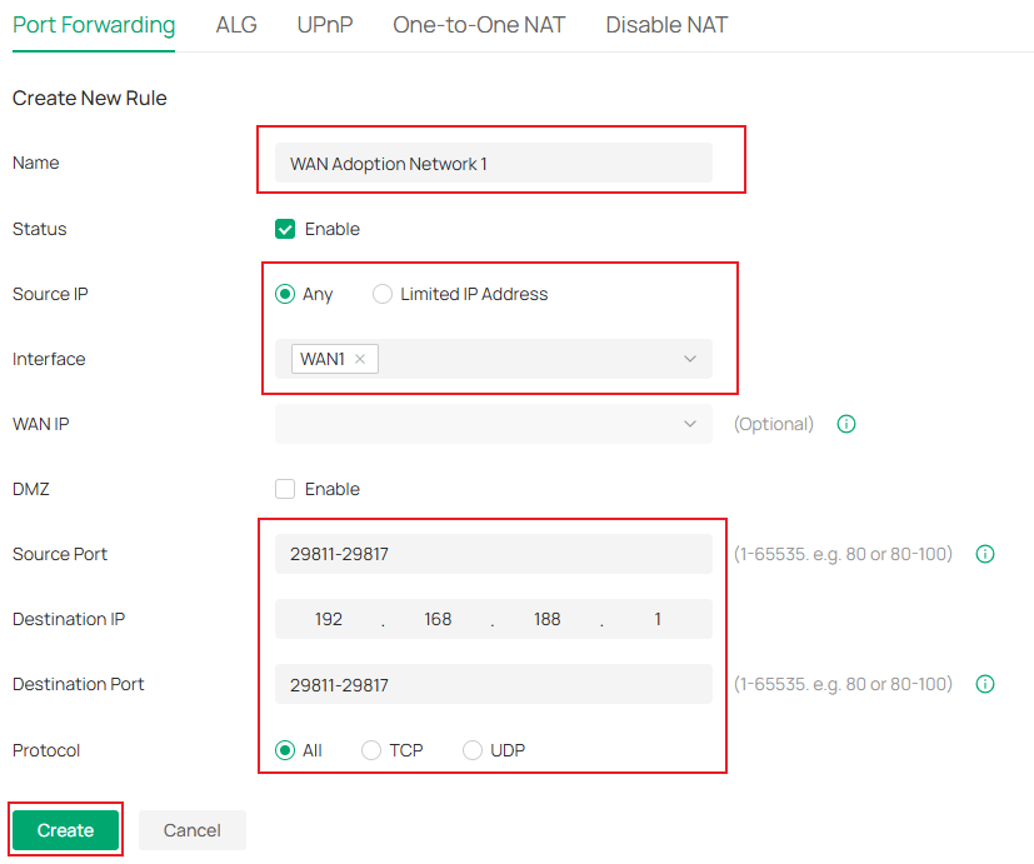Click the Destination IP third octet 188
Image resolution: width=1034 pixels, height=864 pixels.
click(547, 619)
